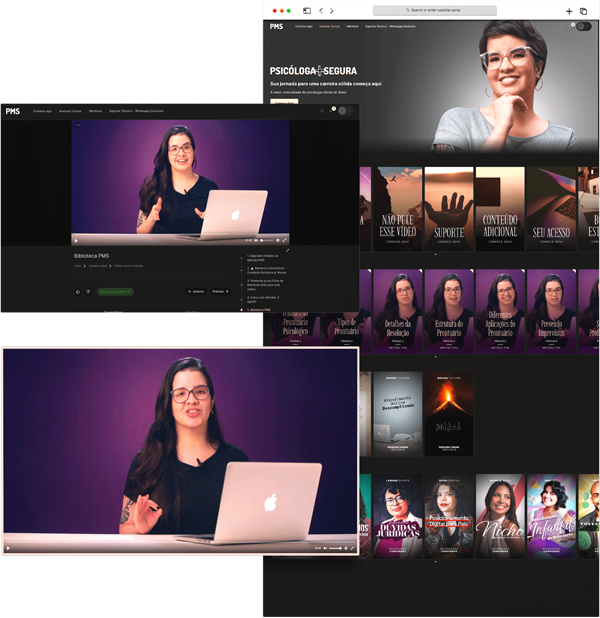Image resolution: width=600 pixels, height=618 pixels.
Task: Select 'Mentoria' in the browser page menu
Action: pos(352,26)
